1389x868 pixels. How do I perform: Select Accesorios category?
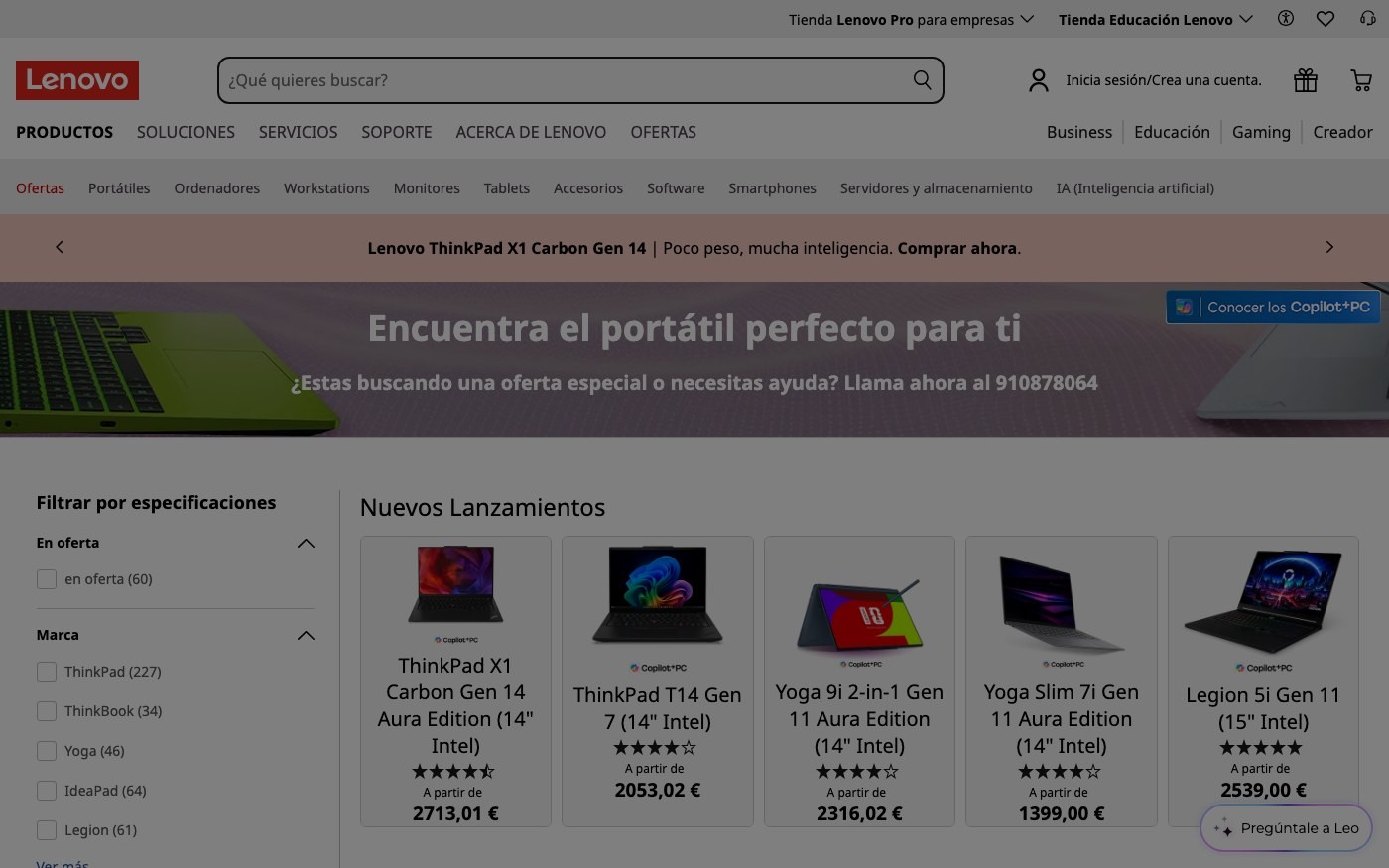pyautogui.click(x=588, y=188)
